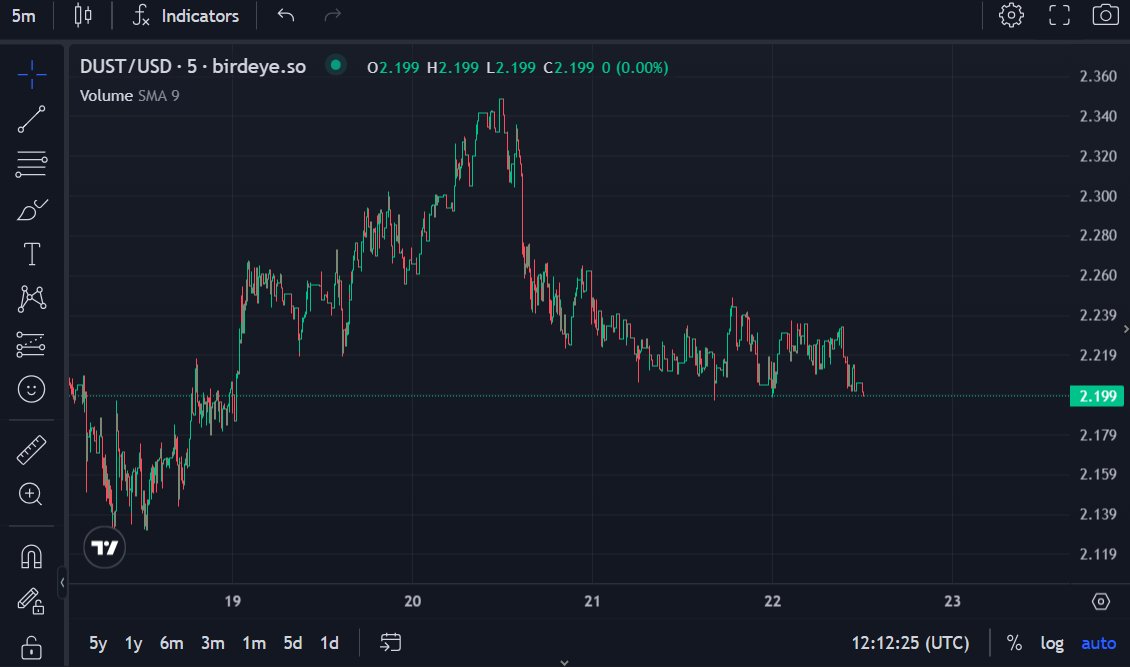1130x667 pixels.
Task: Open the timezone menu showing UTC time
Action: (910, 643)
